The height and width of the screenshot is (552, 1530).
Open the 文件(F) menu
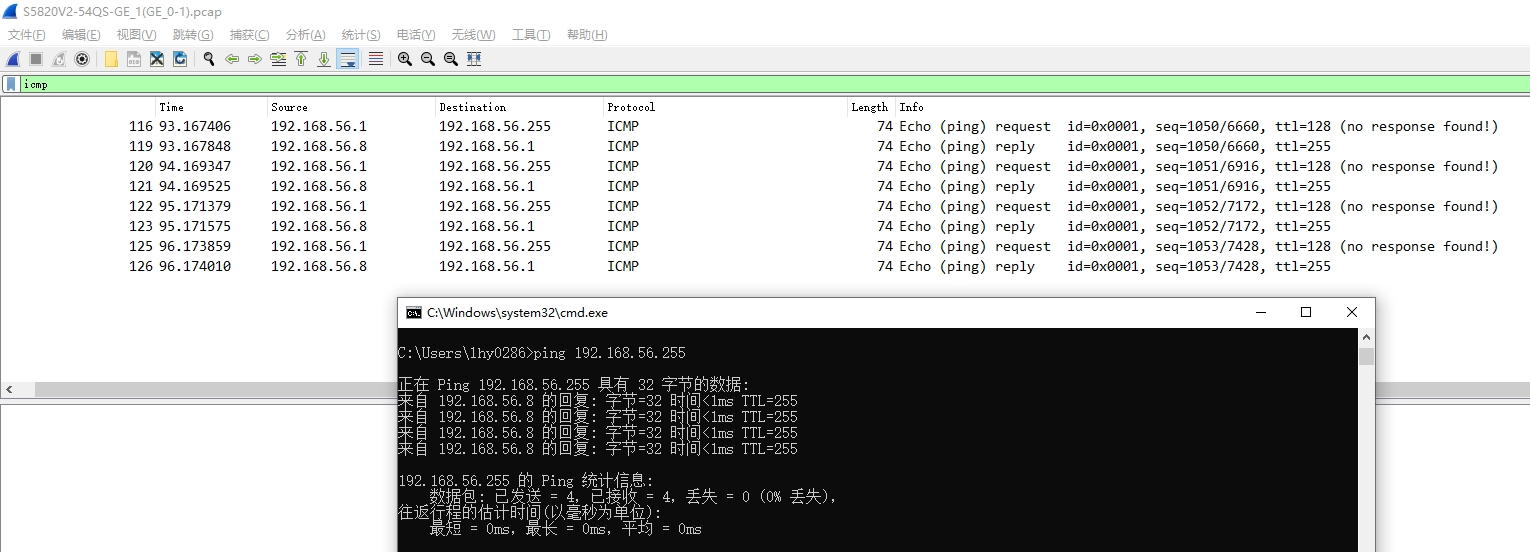click(x=27, y=35)
